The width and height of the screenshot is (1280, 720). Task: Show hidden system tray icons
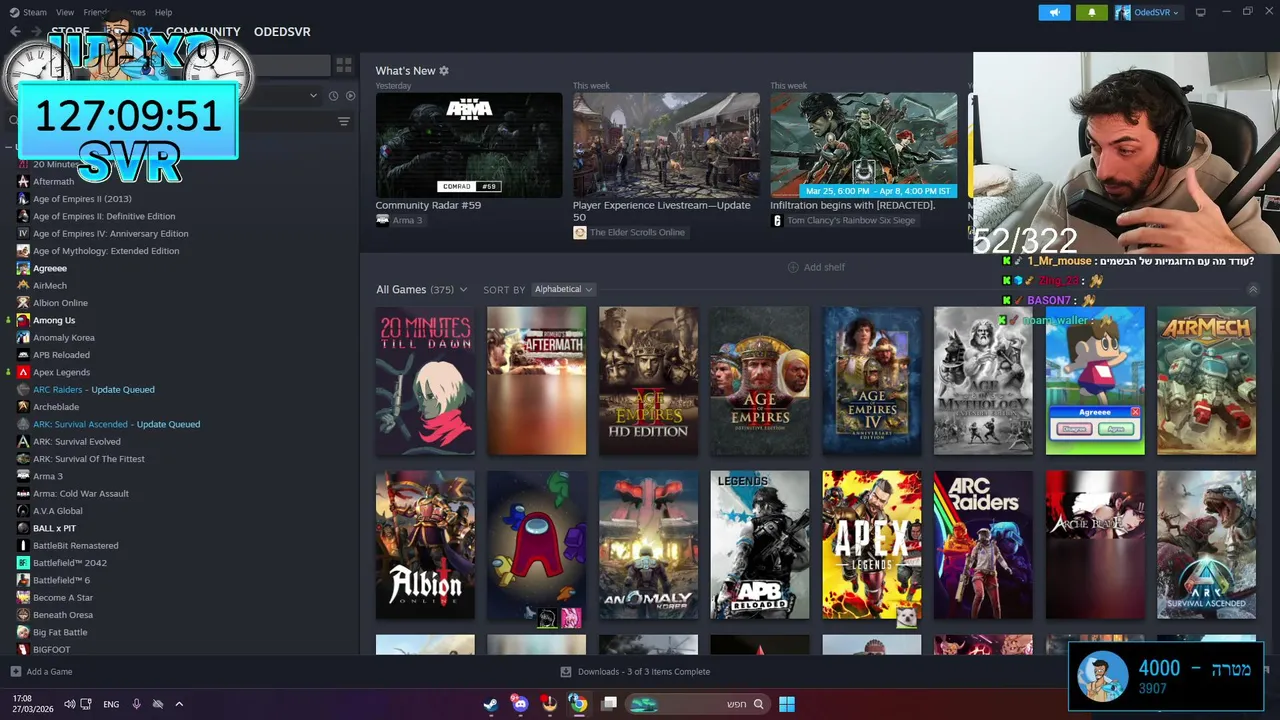click(x=179, y=704)
